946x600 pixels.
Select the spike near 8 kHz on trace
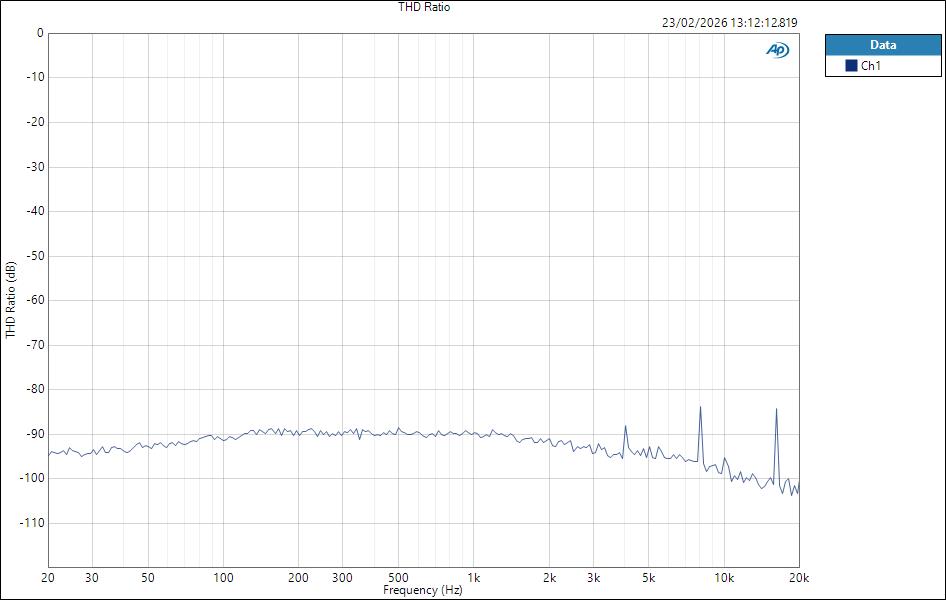point(700,408)
